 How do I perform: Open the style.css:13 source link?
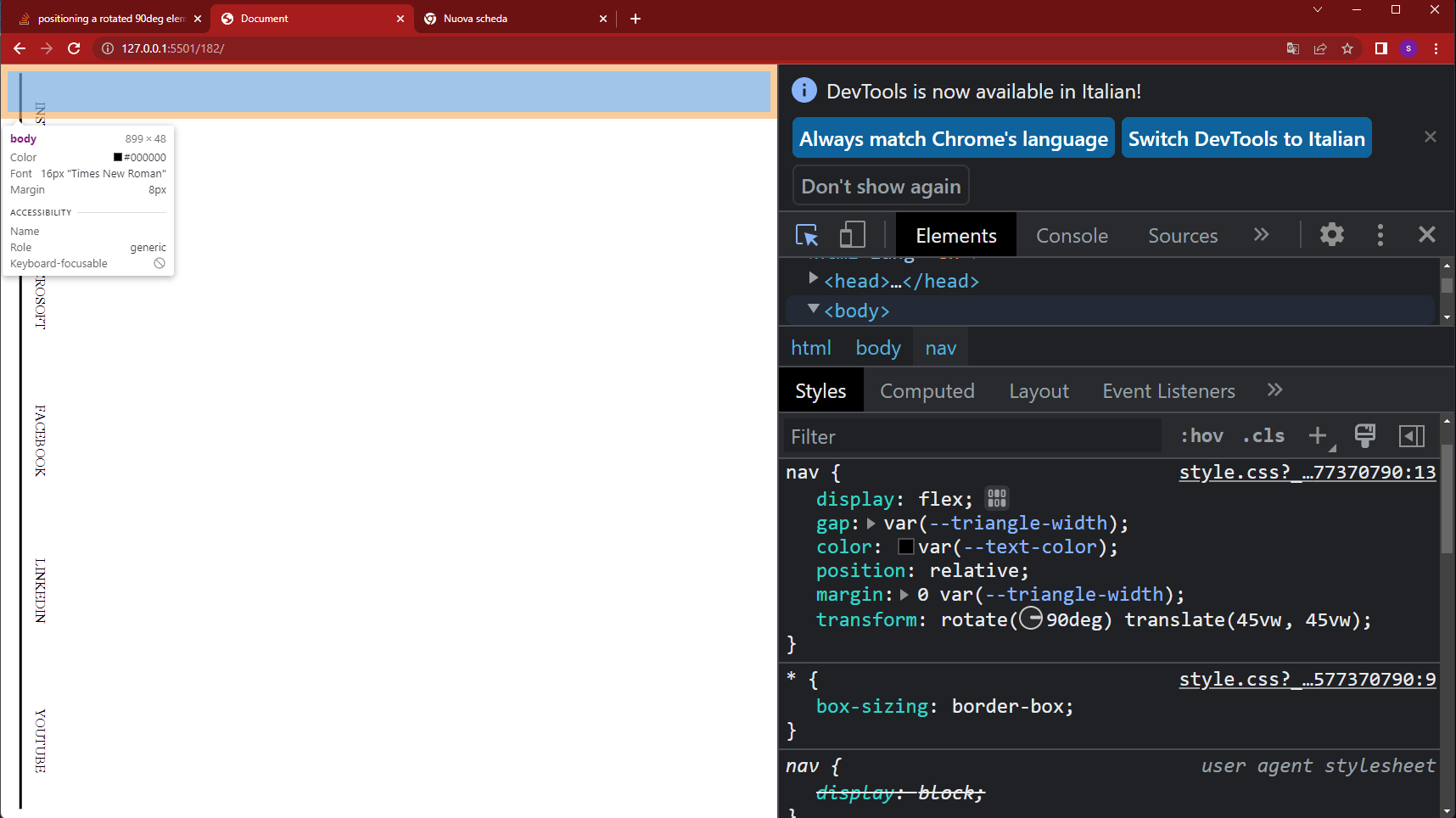(1308, 472)
